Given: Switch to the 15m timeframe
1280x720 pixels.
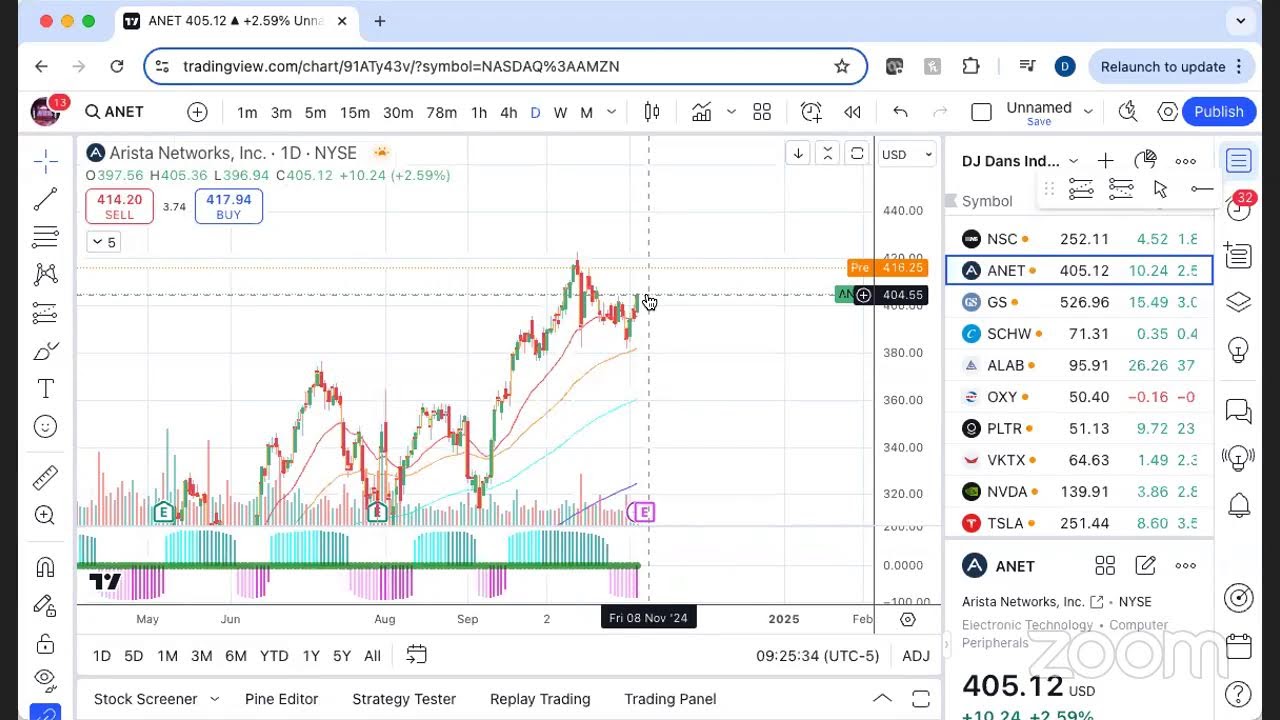Looking at the screenshot, I should coord(355,112).
